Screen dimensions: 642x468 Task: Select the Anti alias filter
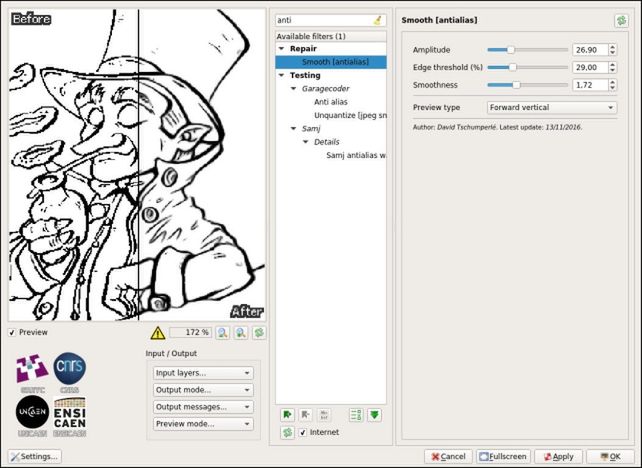point(331,102)
